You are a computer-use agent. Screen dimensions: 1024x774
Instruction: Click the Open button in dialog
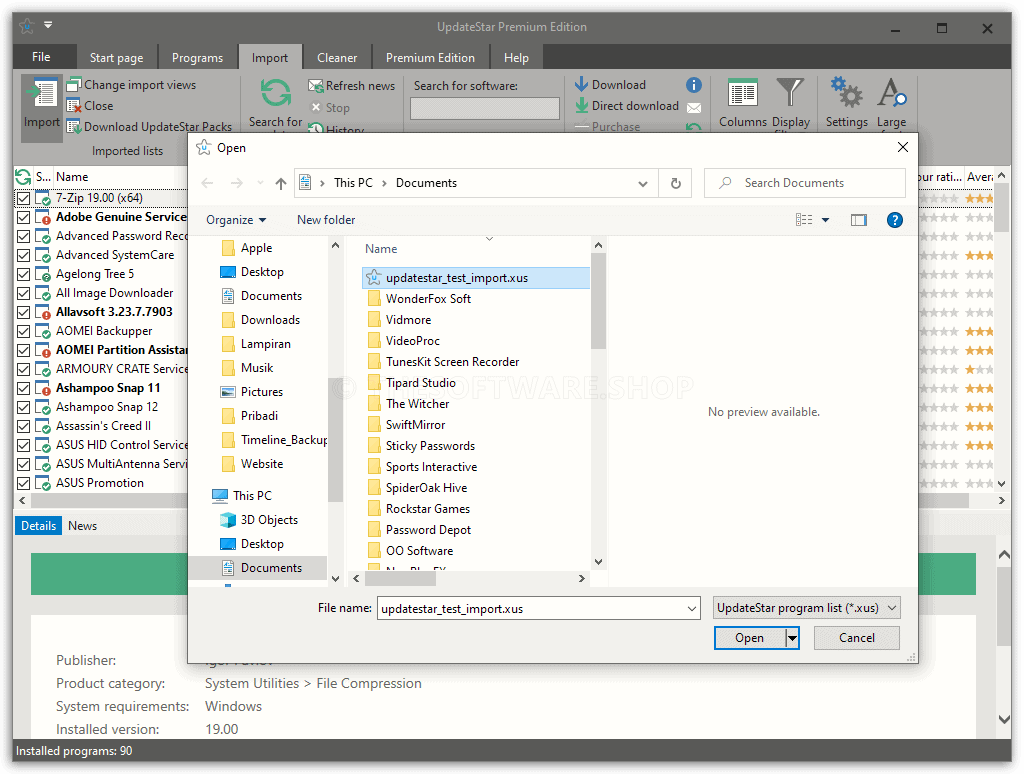(x=750, y=637)
